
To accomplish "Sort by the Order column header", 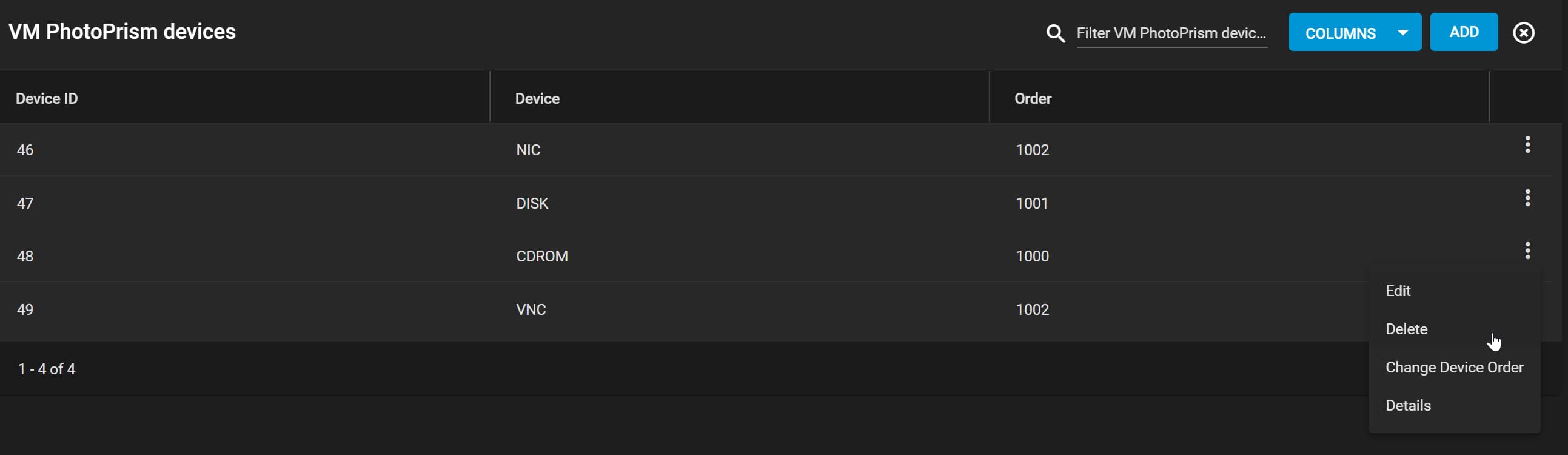I will [1033, 99].
